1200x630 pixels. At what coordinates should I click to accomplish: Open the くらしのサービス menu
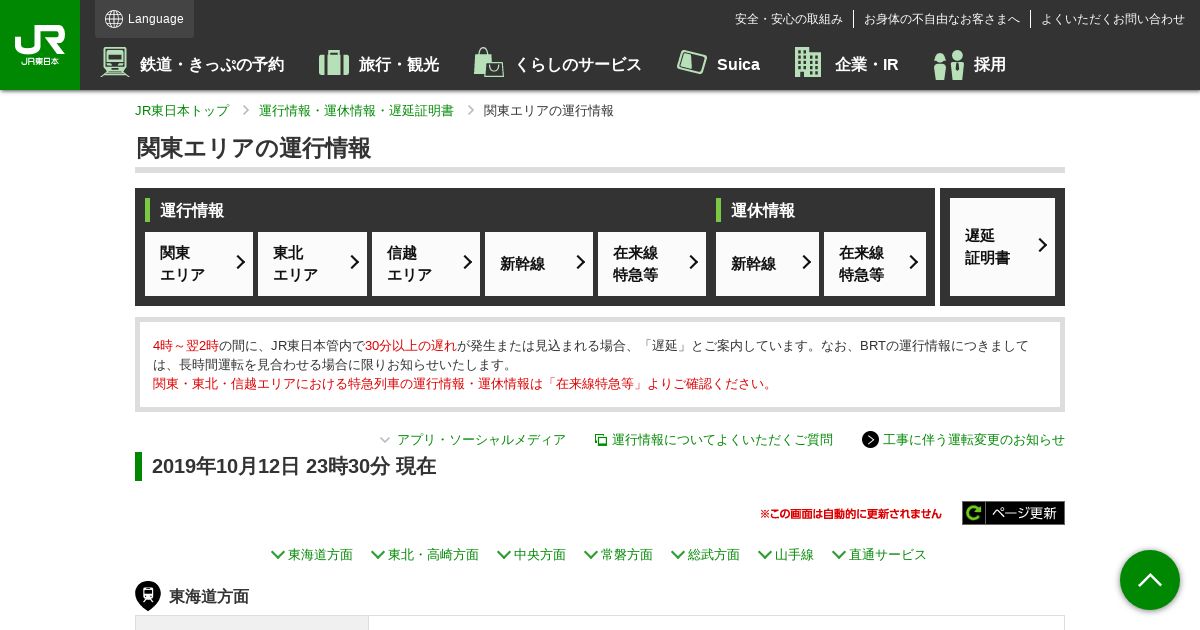tap(558, 63)
